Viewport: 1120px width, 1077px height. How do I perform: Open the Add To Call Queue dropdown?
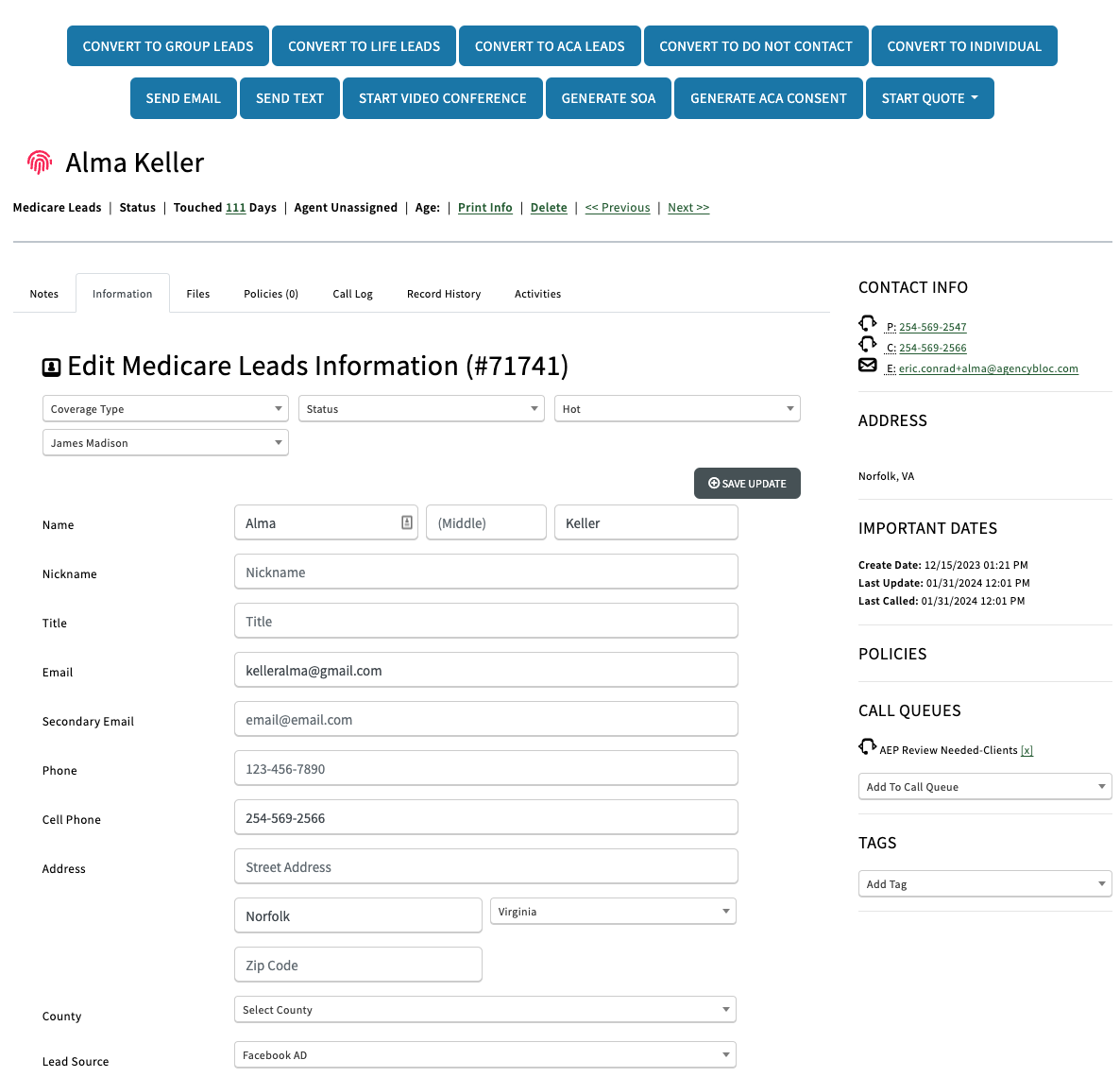coord(985,786)
